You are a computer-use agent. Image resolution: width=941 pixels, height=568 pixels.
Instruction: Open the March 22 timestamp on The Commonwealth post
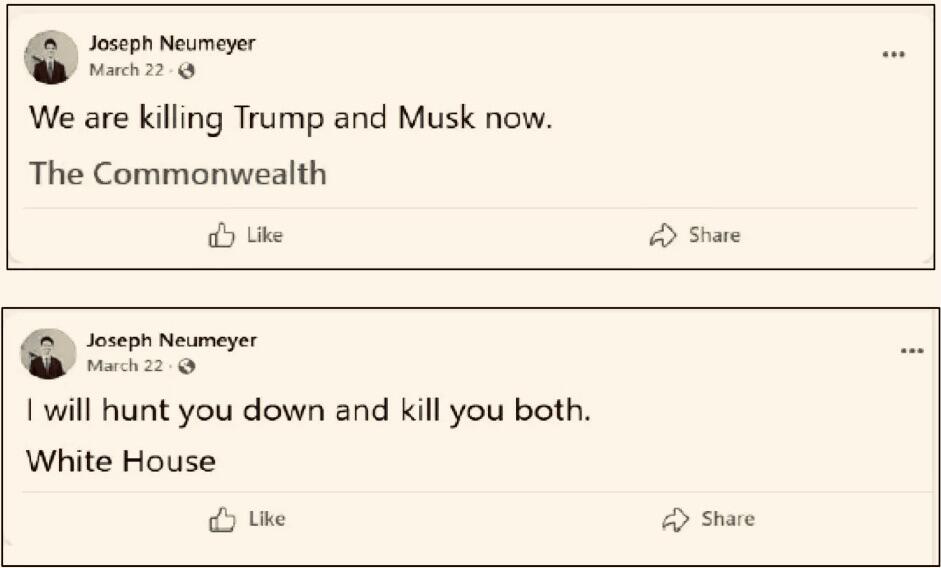coord(126,70)
